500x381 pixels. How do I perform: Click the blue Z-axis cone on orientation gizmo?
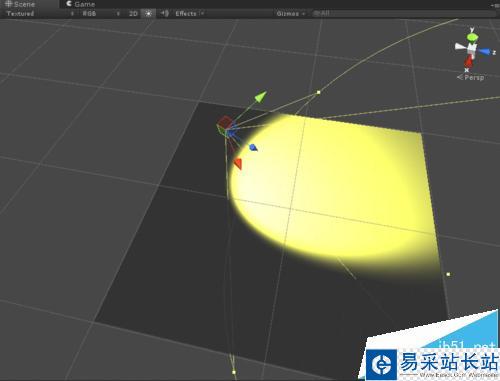pos(485,52)
